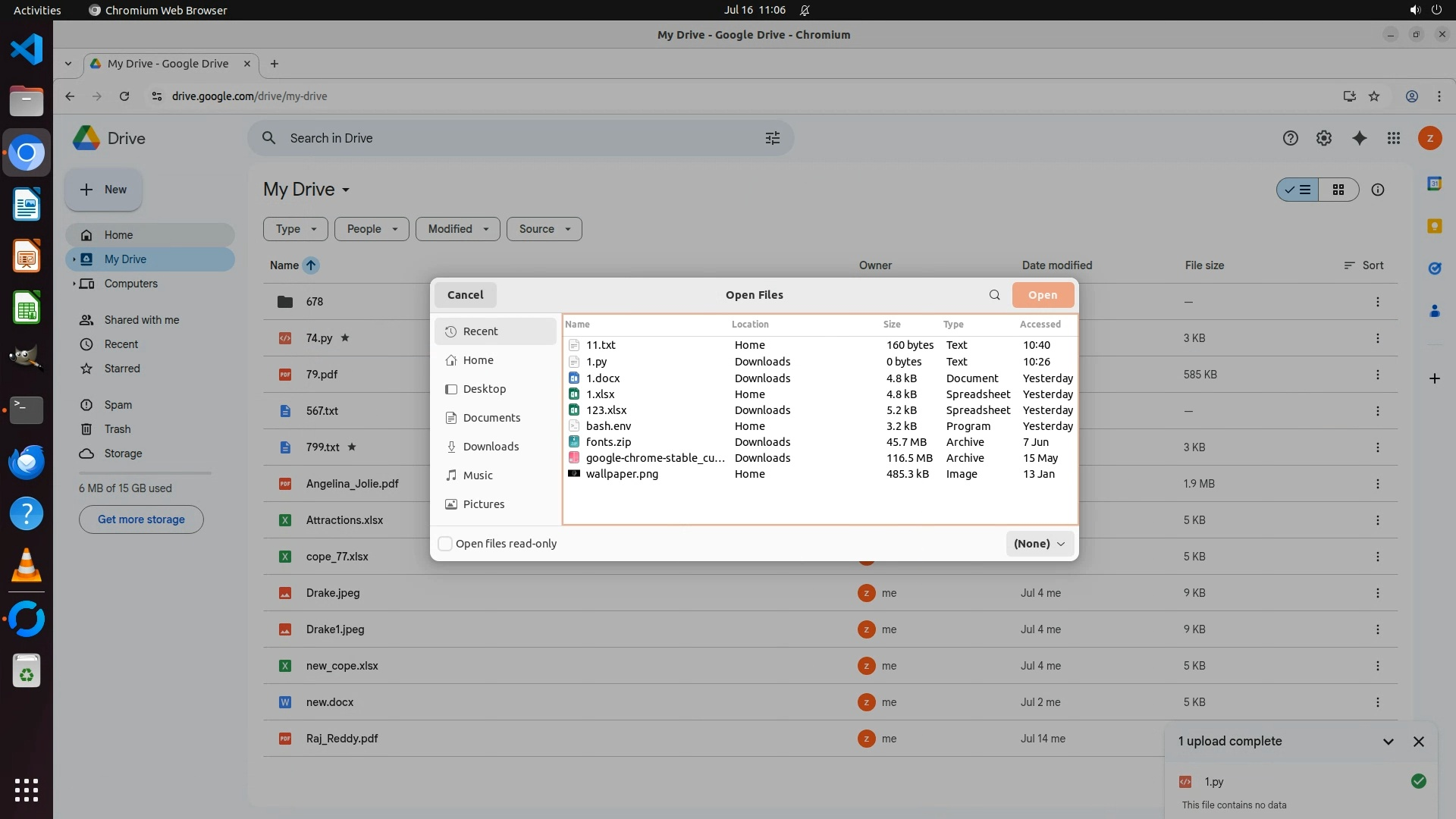This screenshot has height=819, width=1456.
Task: Open Google Calendar side panel icon
Action: [x=1434, y=184]
